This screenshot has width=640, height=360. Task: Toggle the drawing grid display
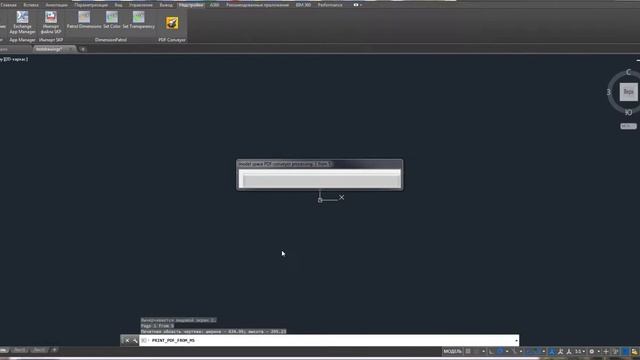[x=468, y=351]
